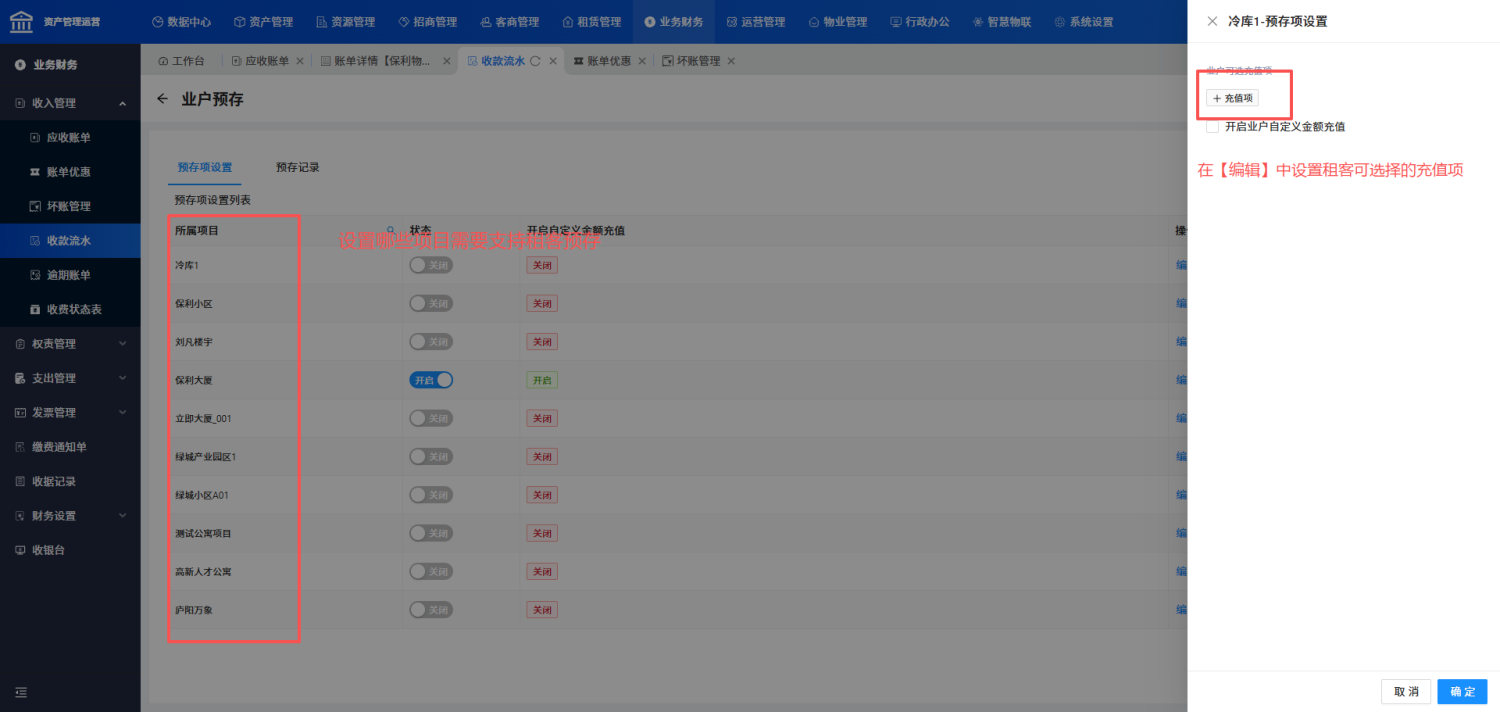
Task: Expand the 财务设置 sidebar group
Action: (70, 516)
